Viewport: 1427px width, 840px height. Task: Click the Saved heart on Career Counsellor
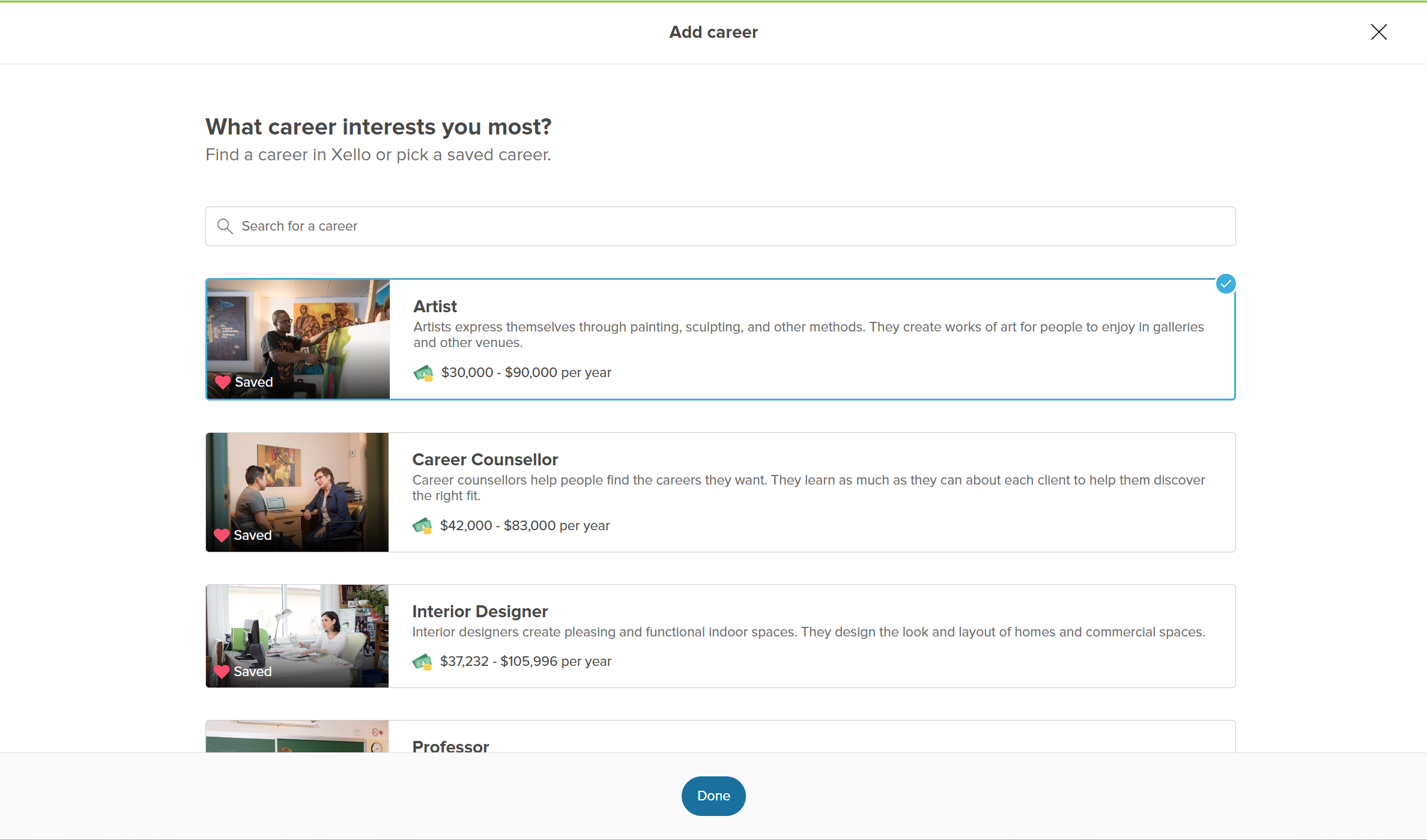(x=222, y=535)
